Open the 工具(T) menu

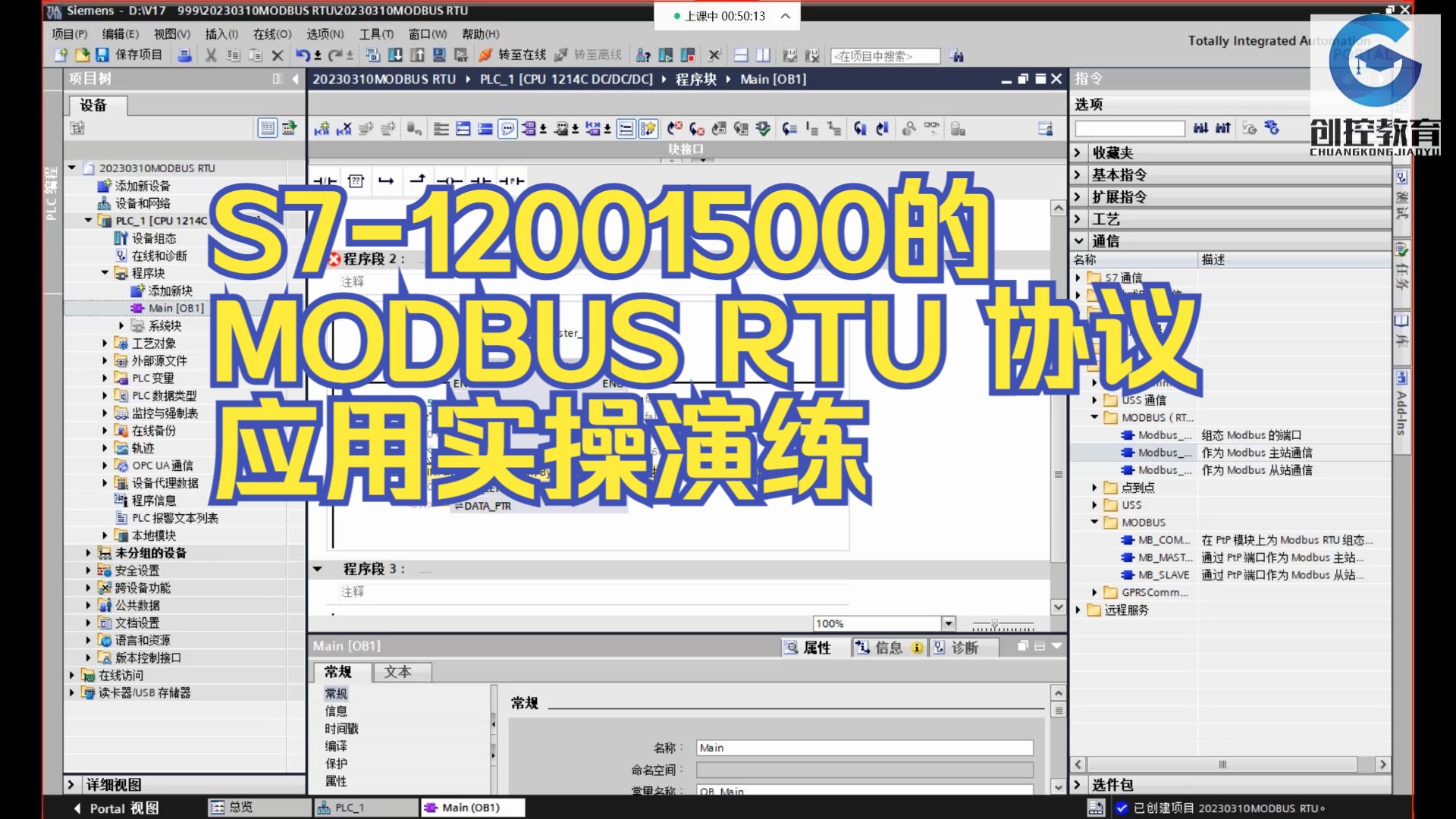[376, 34]
